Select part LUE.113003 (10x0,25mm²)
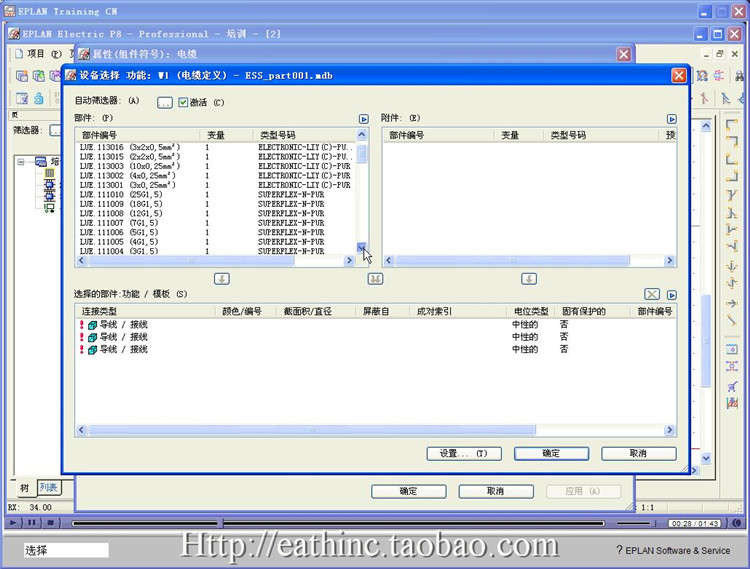The height and width of the screenshot is (569, 750). coord(215,166)
